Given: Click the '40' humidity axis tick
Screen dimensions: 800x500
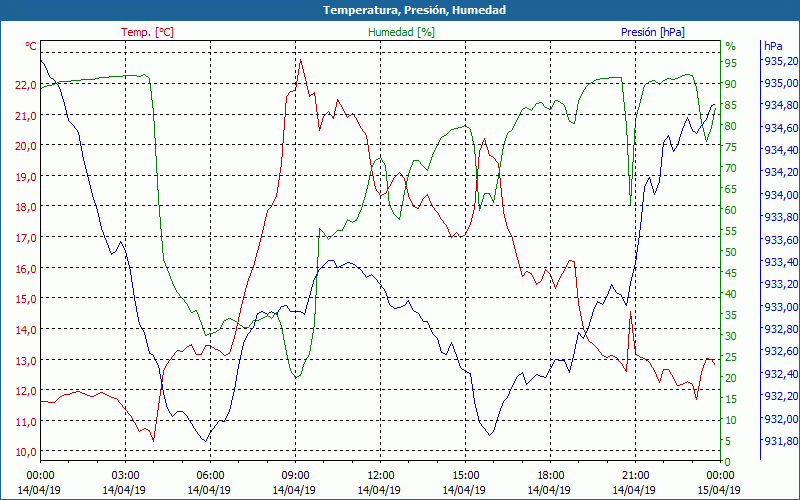Looking at the screenshot, I should [x=731, y=294].
